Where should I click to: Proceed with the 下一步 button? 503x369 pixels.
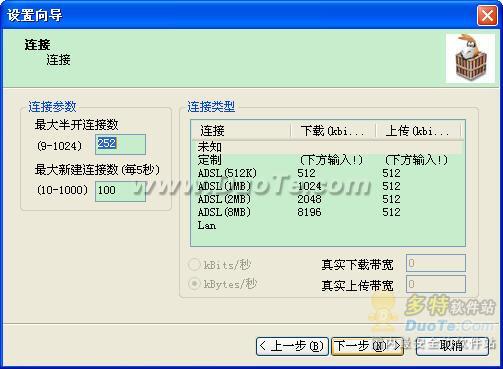click(x=368, y=346)
